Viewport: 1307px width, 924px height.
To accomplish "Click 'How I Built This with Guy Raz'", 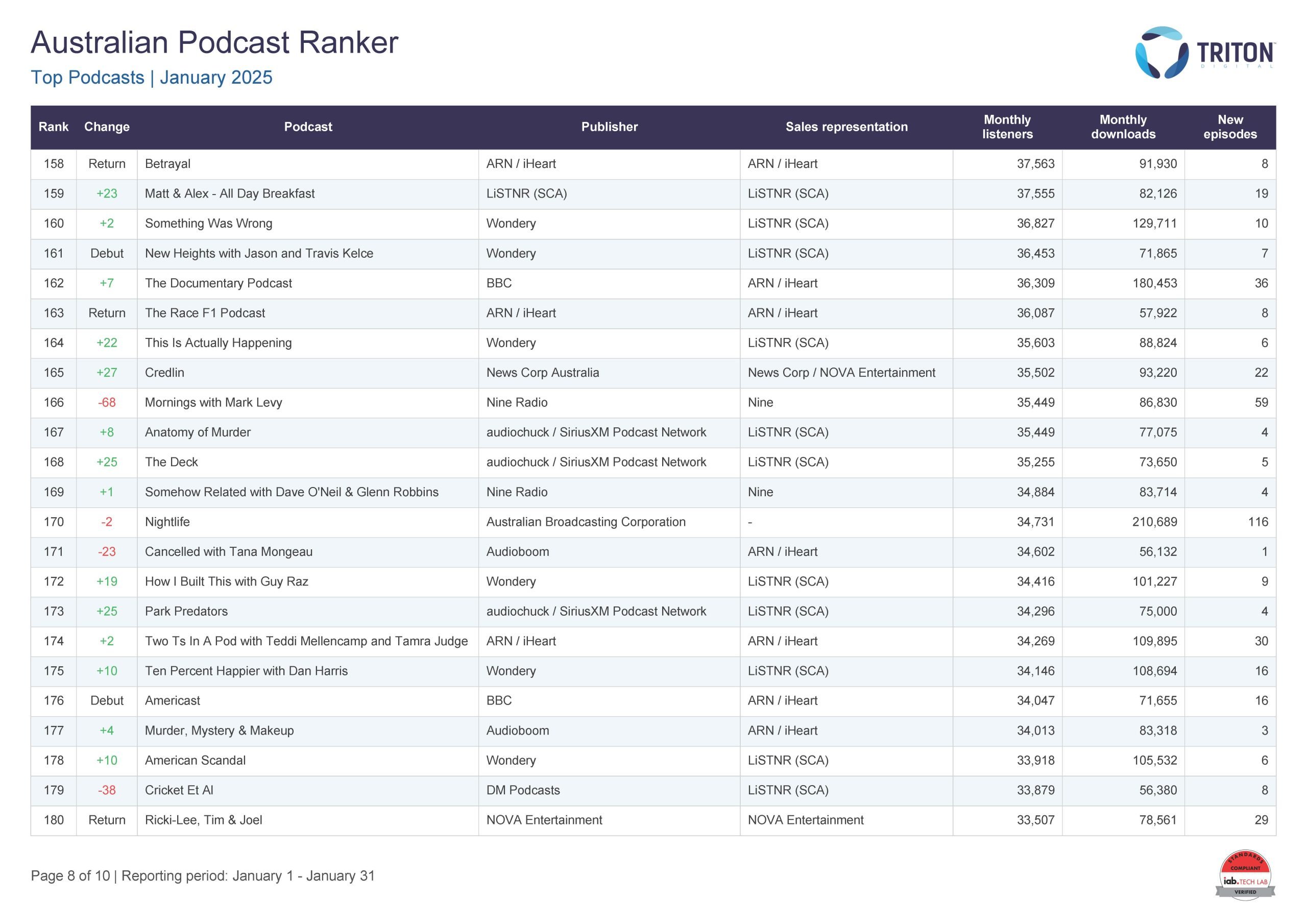I will click(227, 582).
